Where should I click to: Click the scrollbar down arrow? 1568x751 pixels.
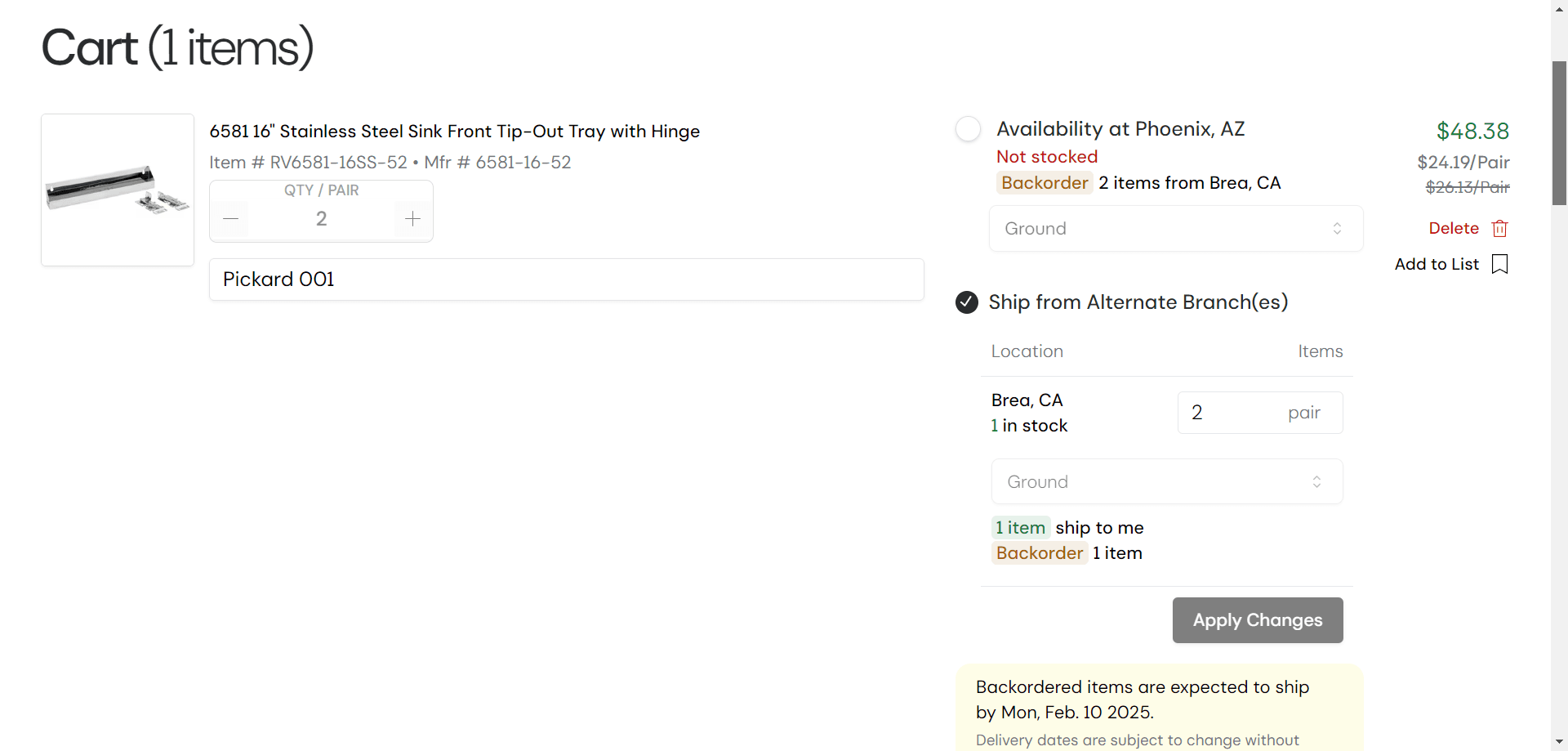1559,743
